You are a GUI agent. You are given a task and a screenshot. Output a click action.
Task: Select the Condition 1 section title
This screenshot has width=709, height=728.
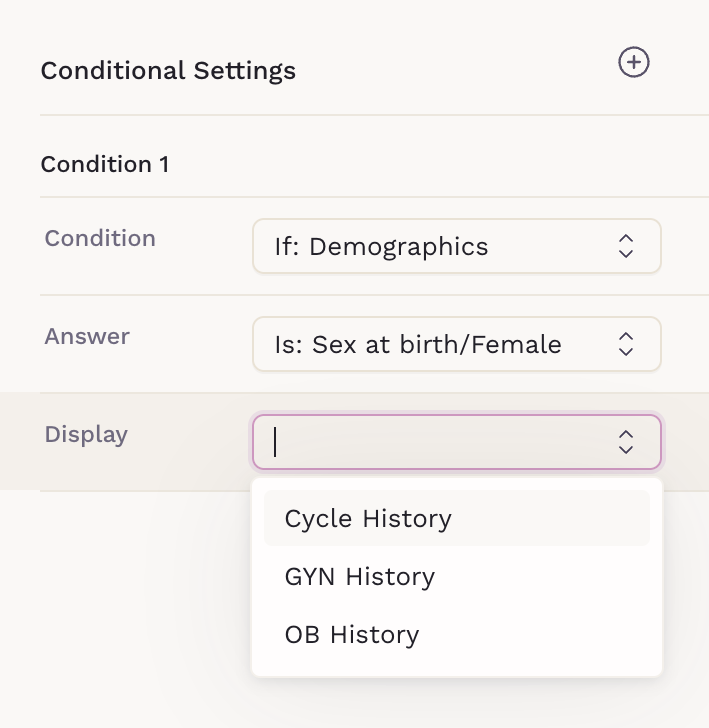105,164
